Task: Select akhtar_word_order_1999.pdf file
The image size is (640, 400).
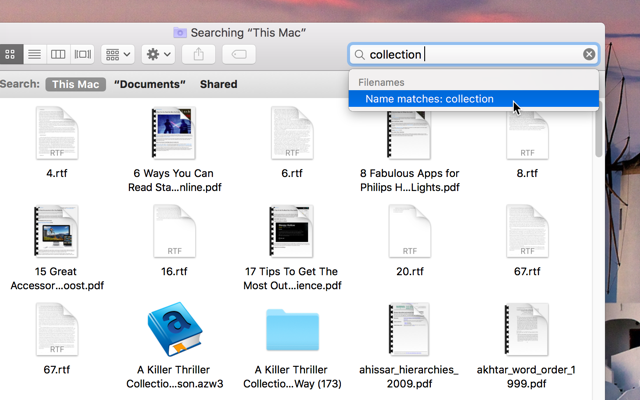Action: point(526,330)
